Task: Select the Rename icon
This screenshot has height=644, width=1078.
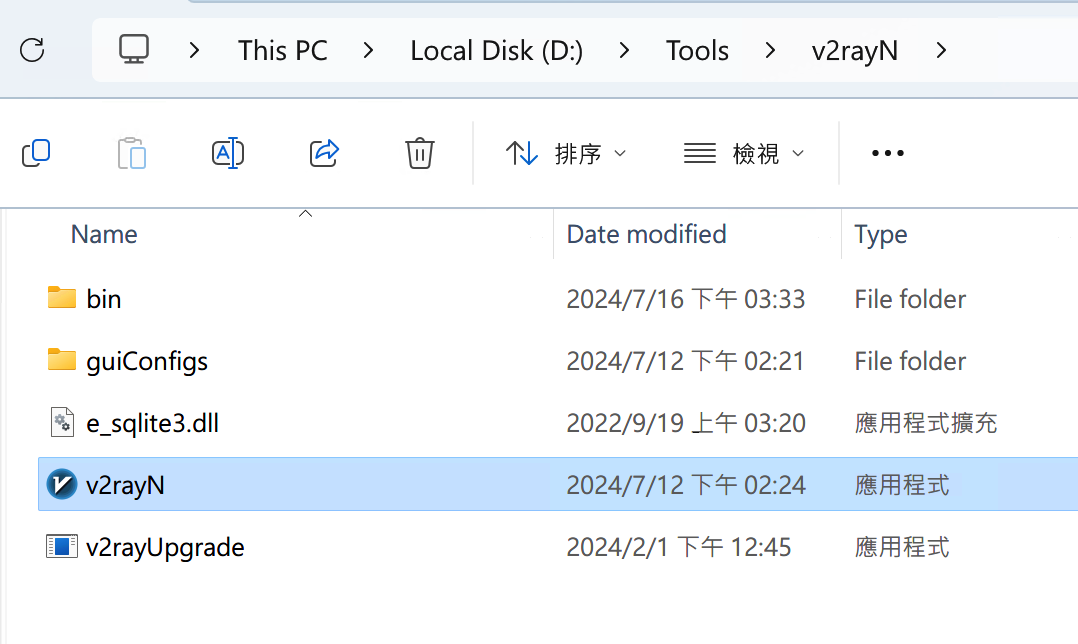Action: click(x=228, y=153)
